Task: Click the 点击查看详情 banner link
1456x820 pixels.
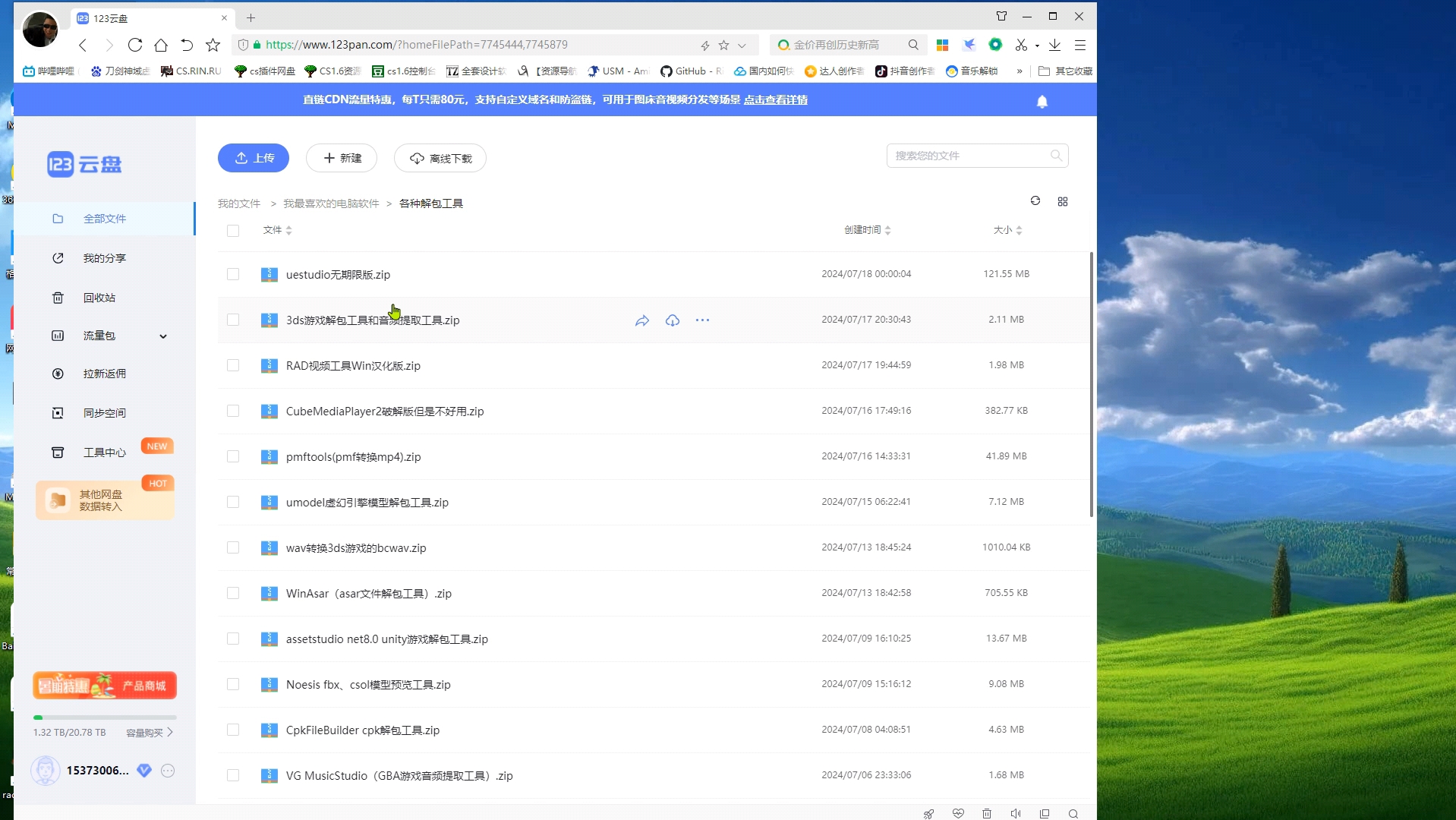Action: pyautogui.click(x=775, y=99)
